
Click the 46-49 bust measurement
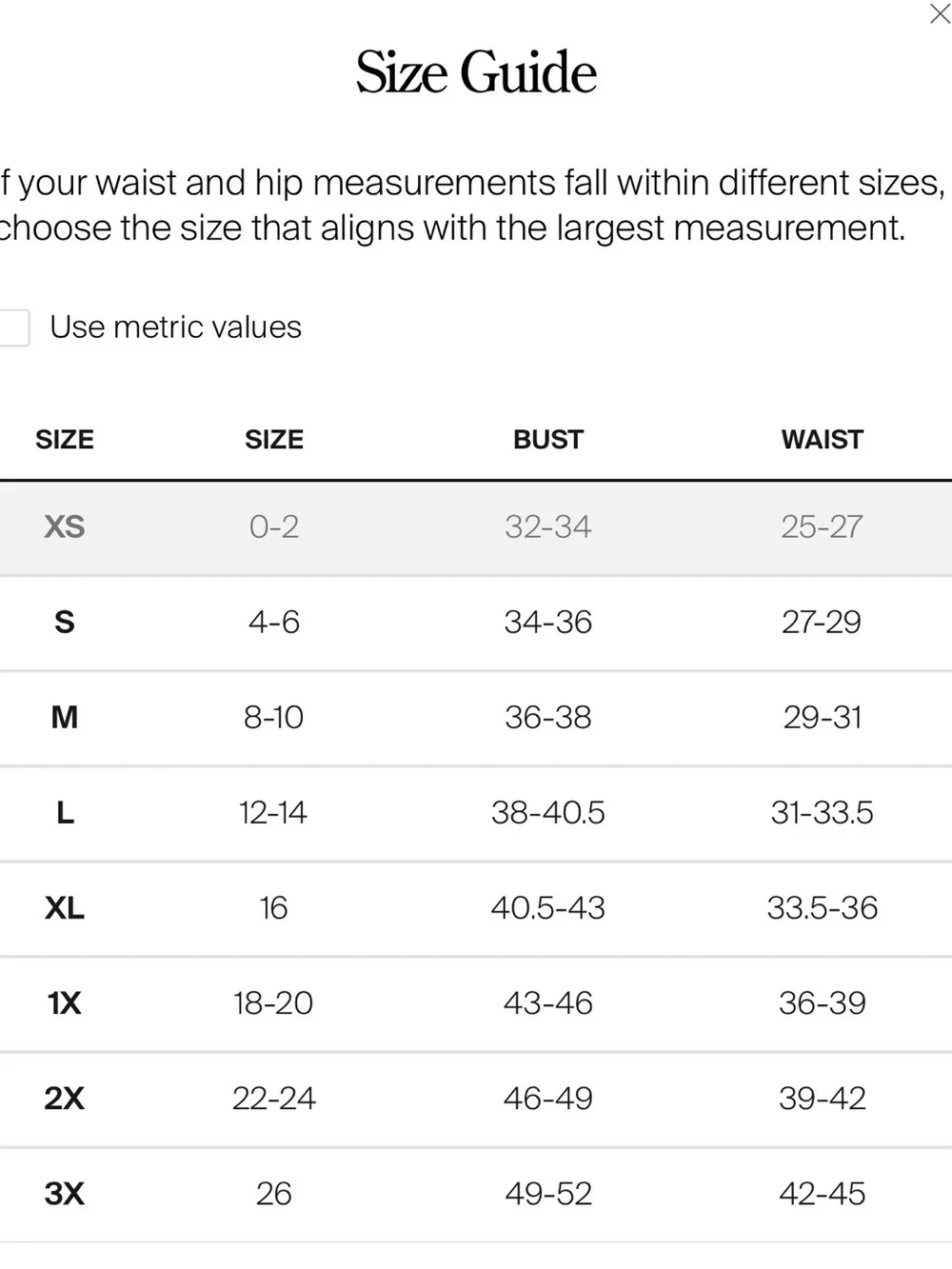pos(548,1098)
